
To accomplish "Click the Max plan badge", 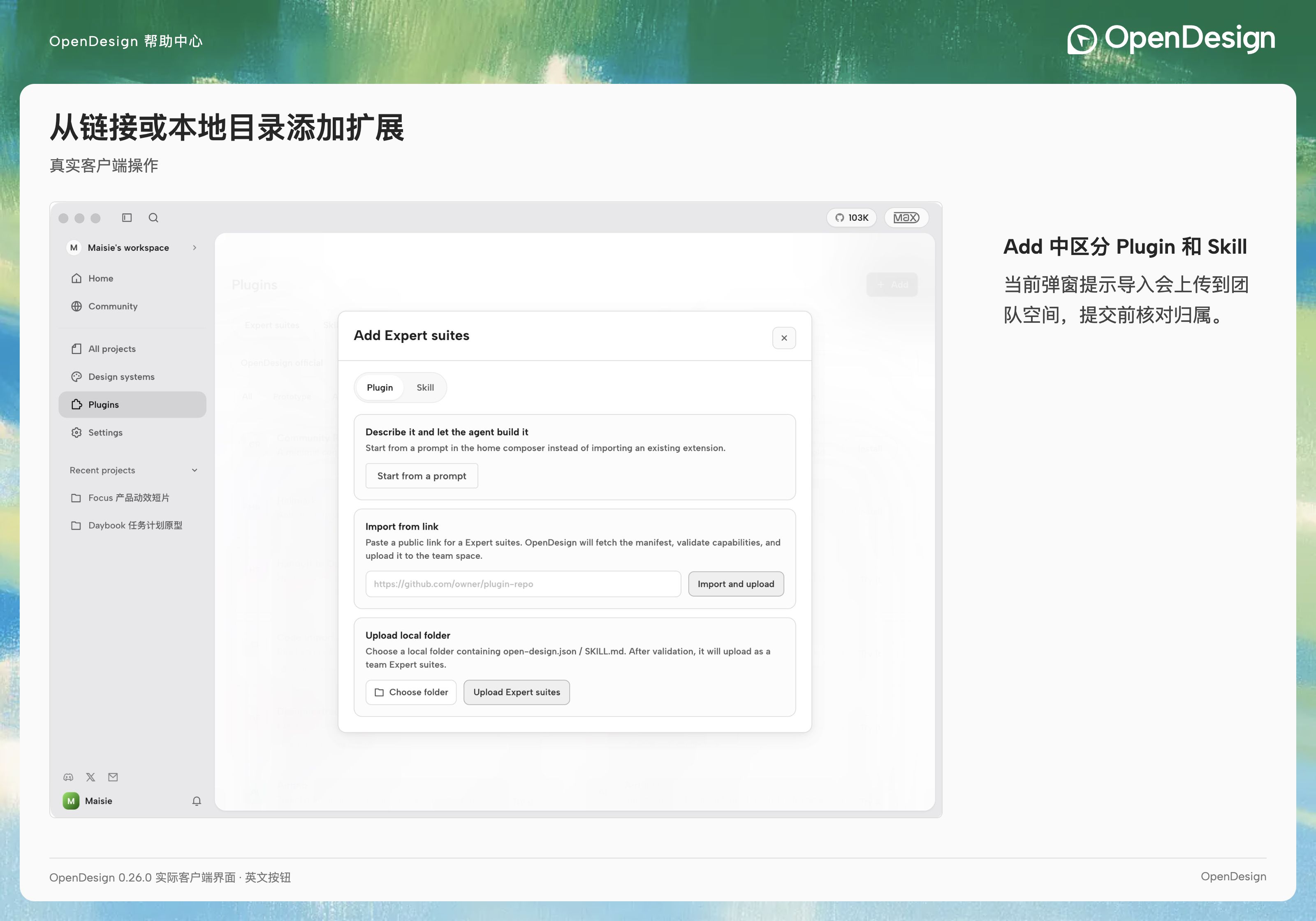I will coord(906,218).
